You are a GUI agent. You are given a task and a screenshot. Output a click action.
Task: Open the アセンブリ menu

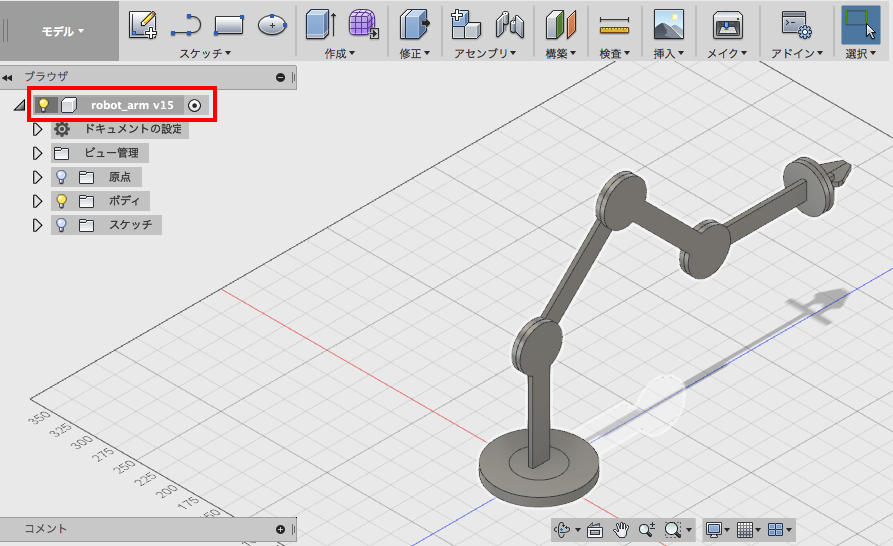point(485,54)
